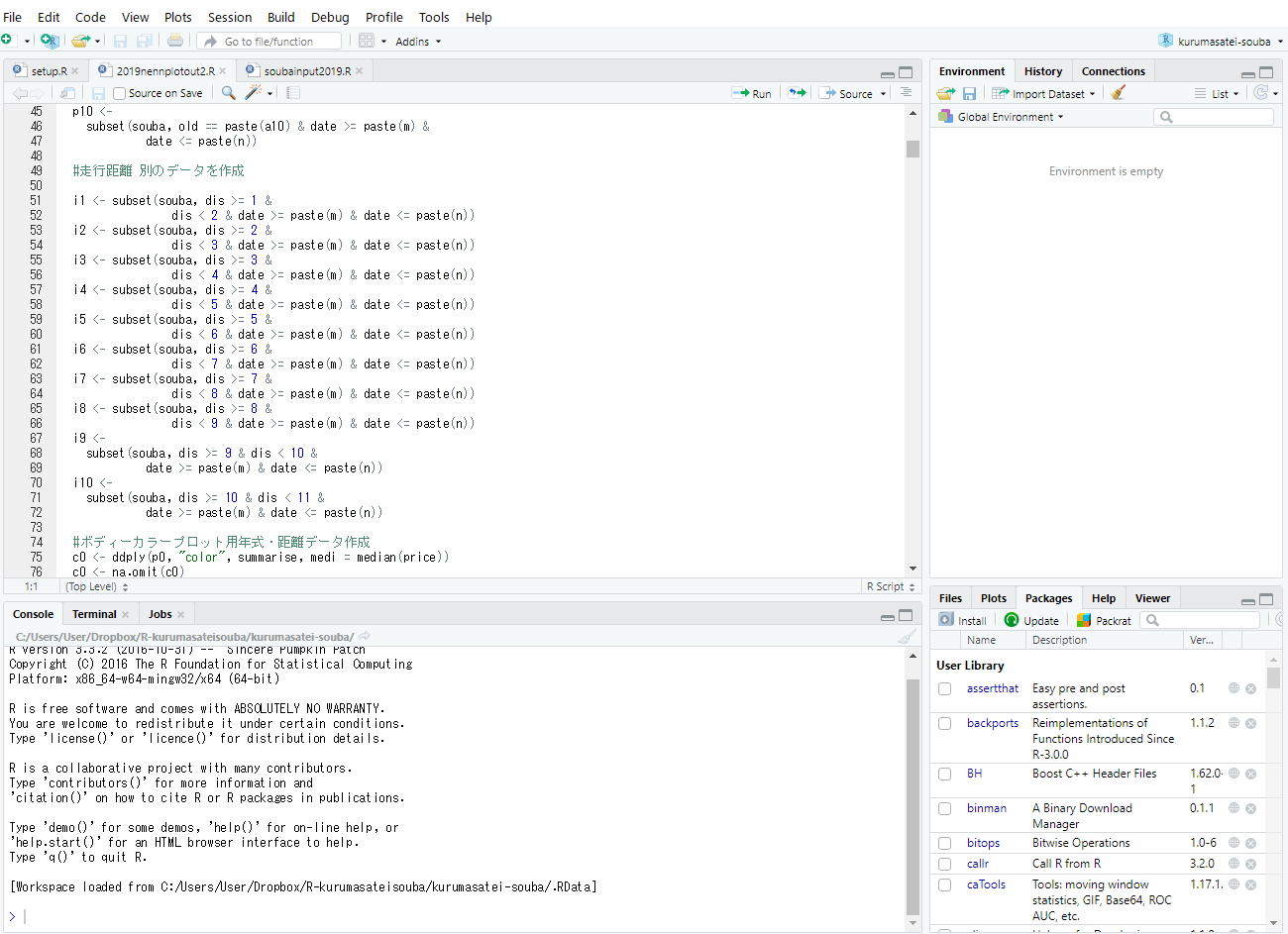
Task: Check the caTools package checkbox
Action: point(945,884)
